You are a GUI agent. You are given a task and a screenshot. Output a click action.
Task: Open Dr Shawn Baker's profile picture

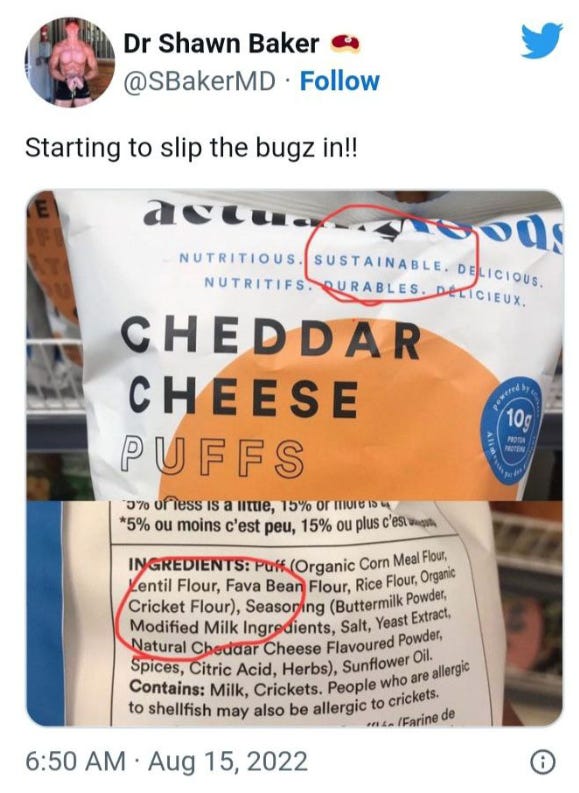point(70,62)
